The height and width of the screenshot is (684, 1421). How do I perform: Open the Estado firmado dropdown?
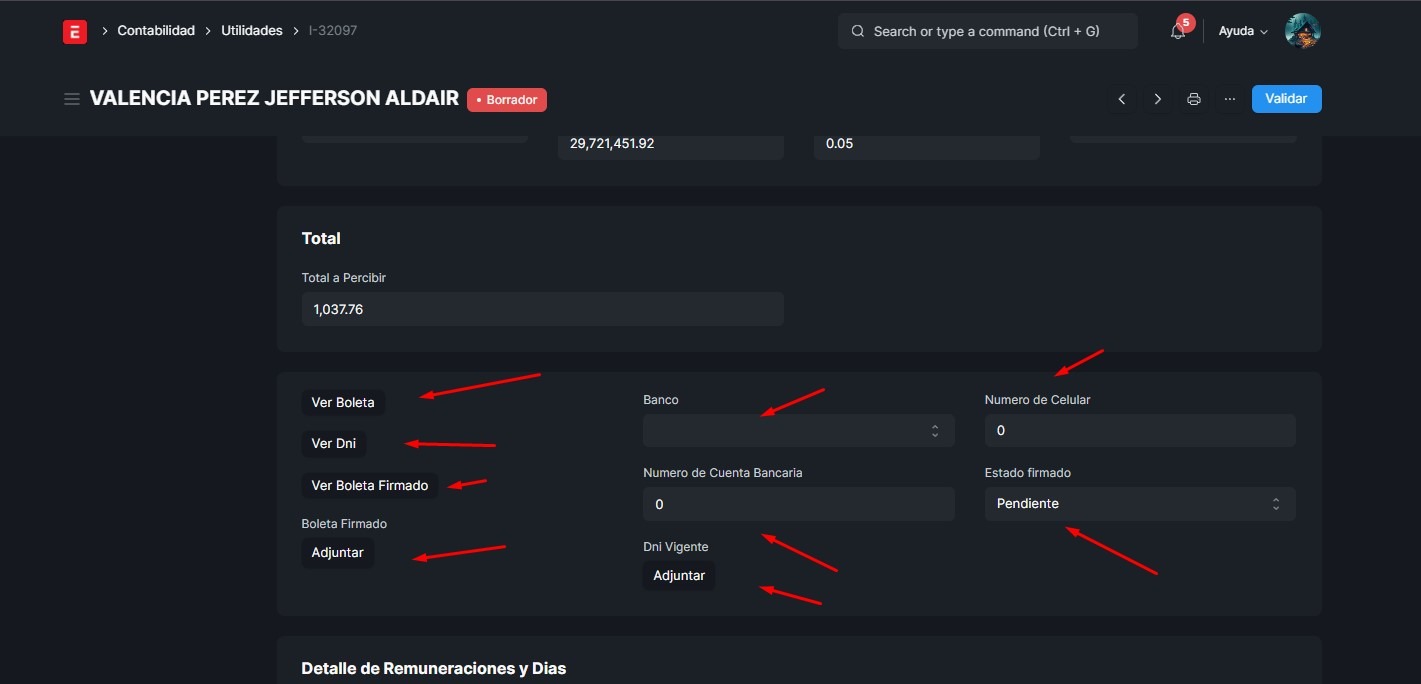(x=1139, y=504)
